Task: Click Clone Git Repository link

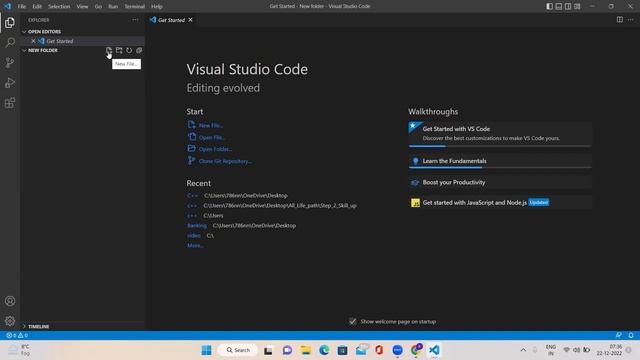Action: pos(225,161)
